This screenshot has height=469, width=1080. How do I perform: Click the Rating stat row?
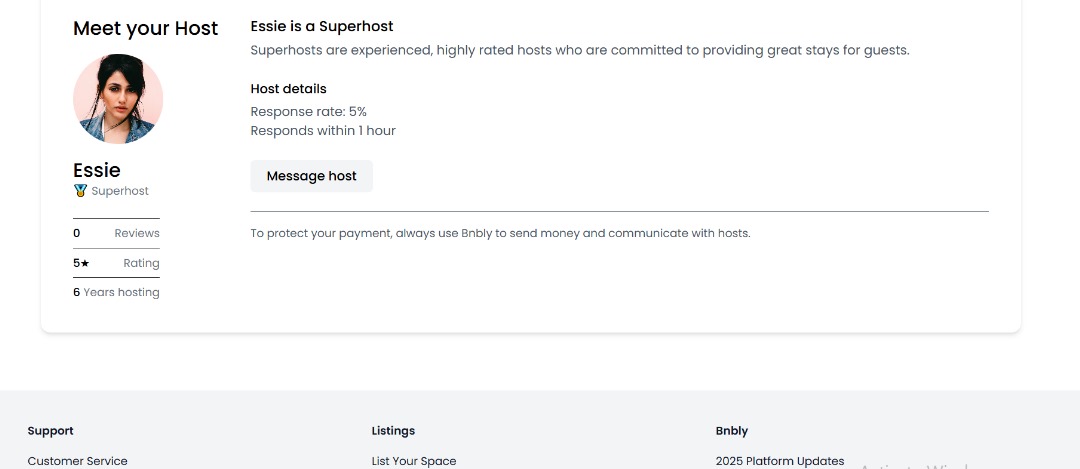click(116, 263)
